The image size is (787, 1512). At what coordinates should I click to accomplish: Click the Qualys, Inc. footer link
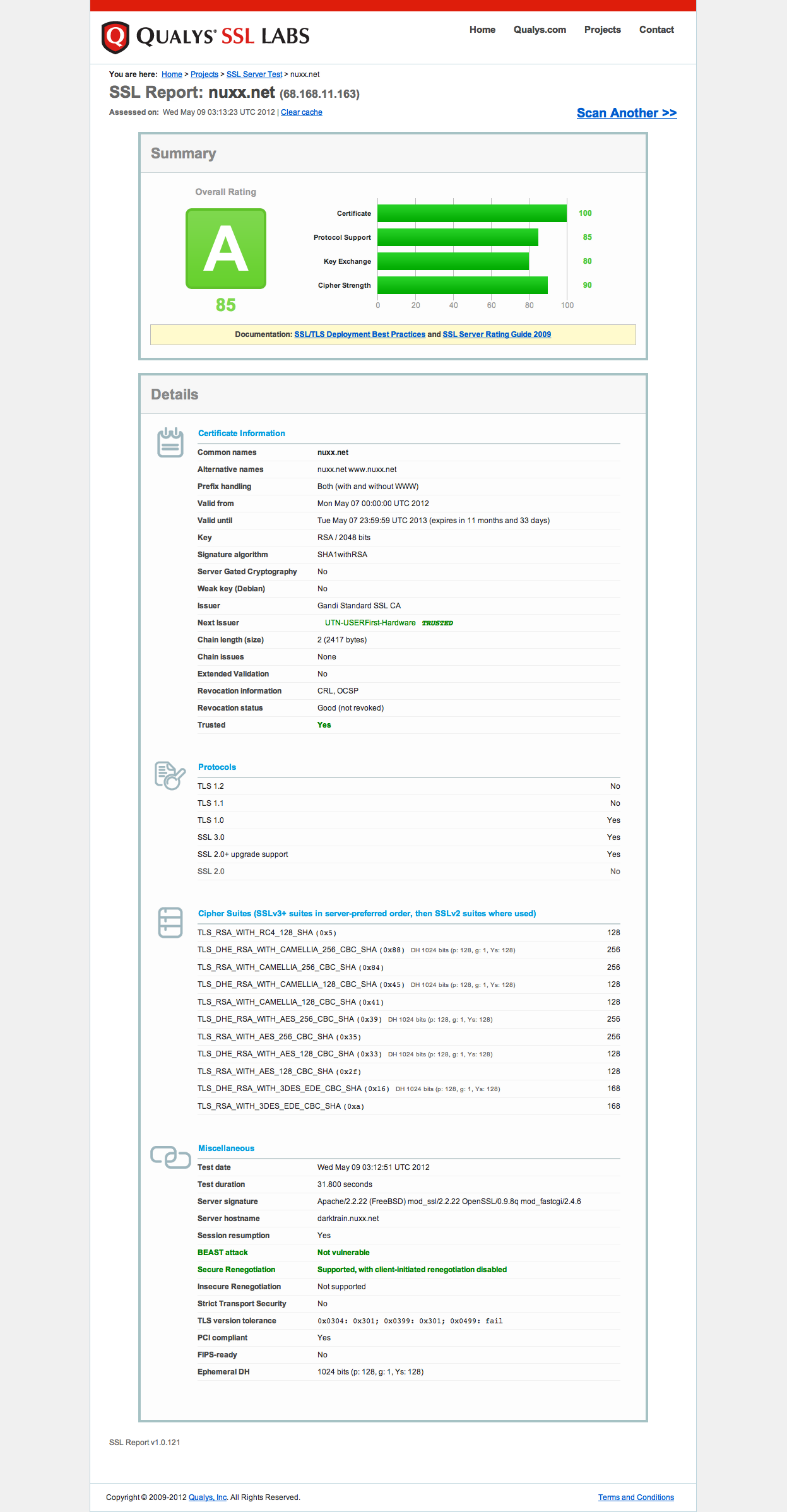tap(208, 1497)
